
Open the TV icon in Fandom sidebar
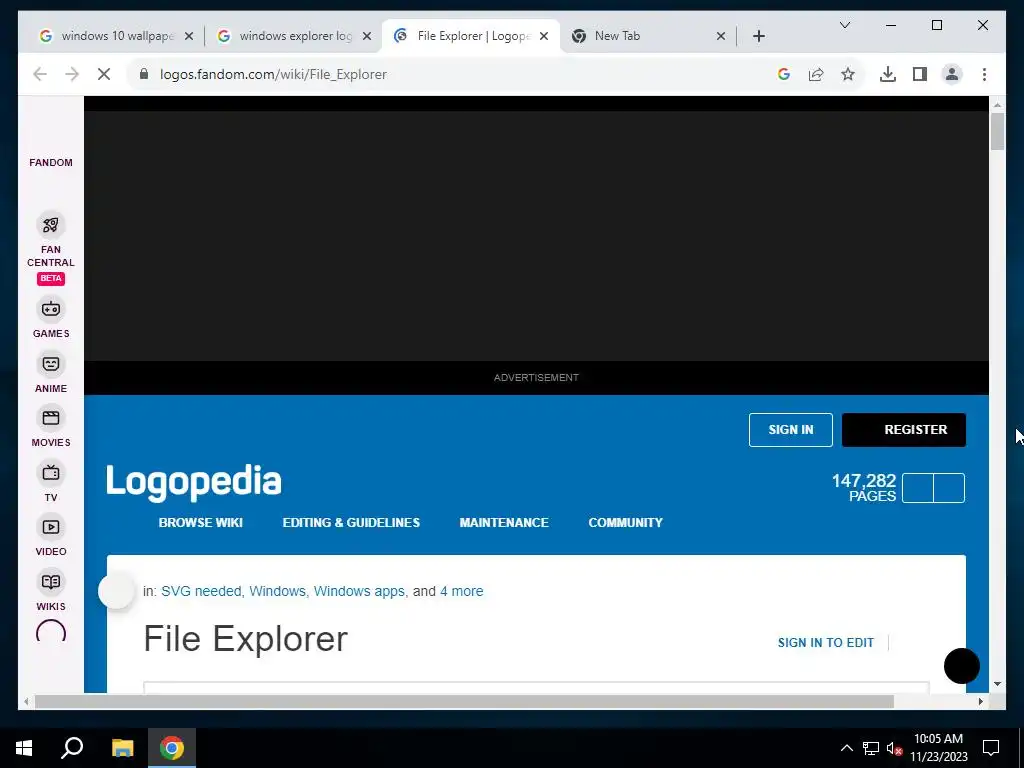[x=50, y=473]
